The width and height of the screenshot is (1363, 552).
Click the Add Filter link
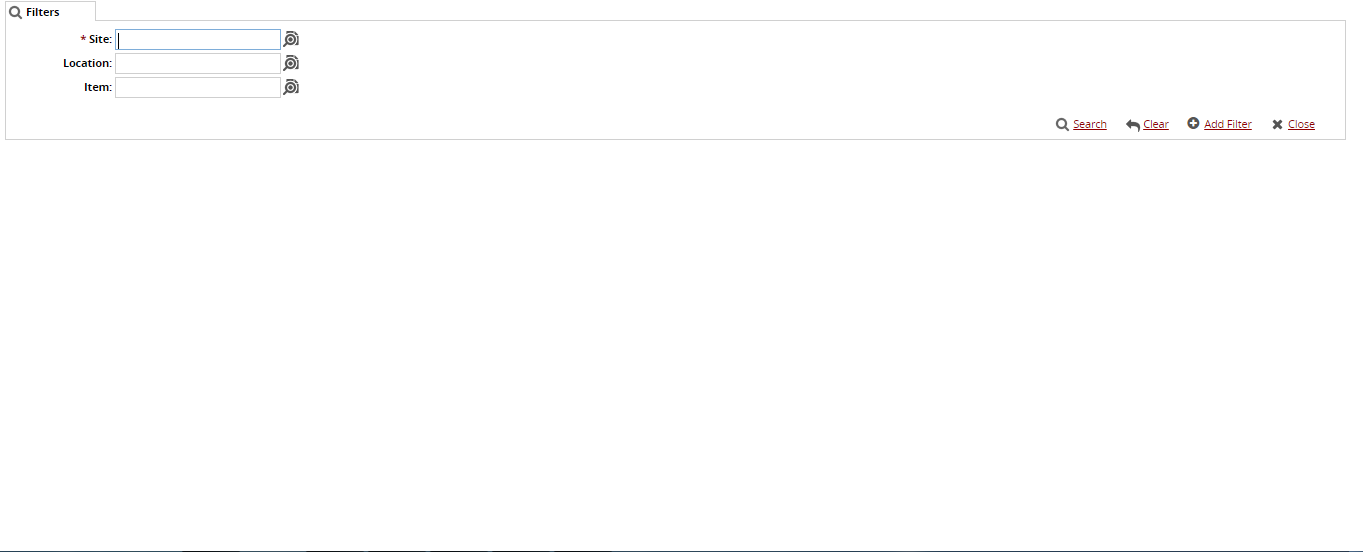(1227, 125)
